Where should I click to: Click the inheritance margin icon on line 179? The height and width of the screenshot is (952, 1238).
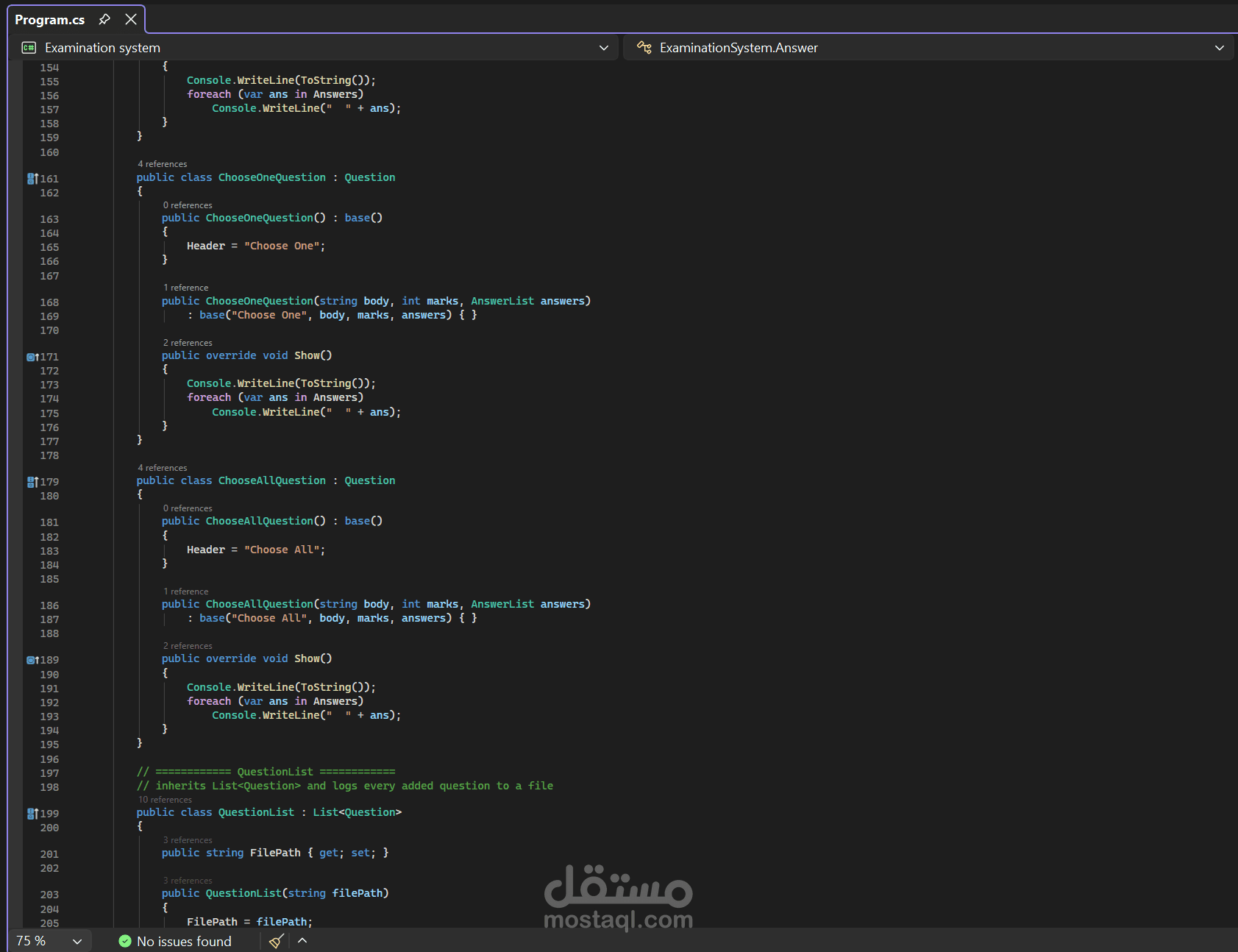coord(32,482)
